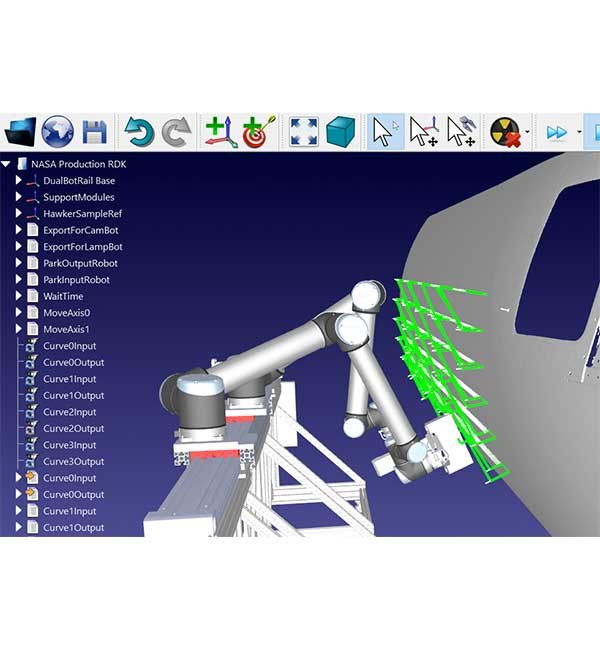The width and height of the screenshot is (600, 650).
Task: Undo the last action
Action: coord(139,131)
